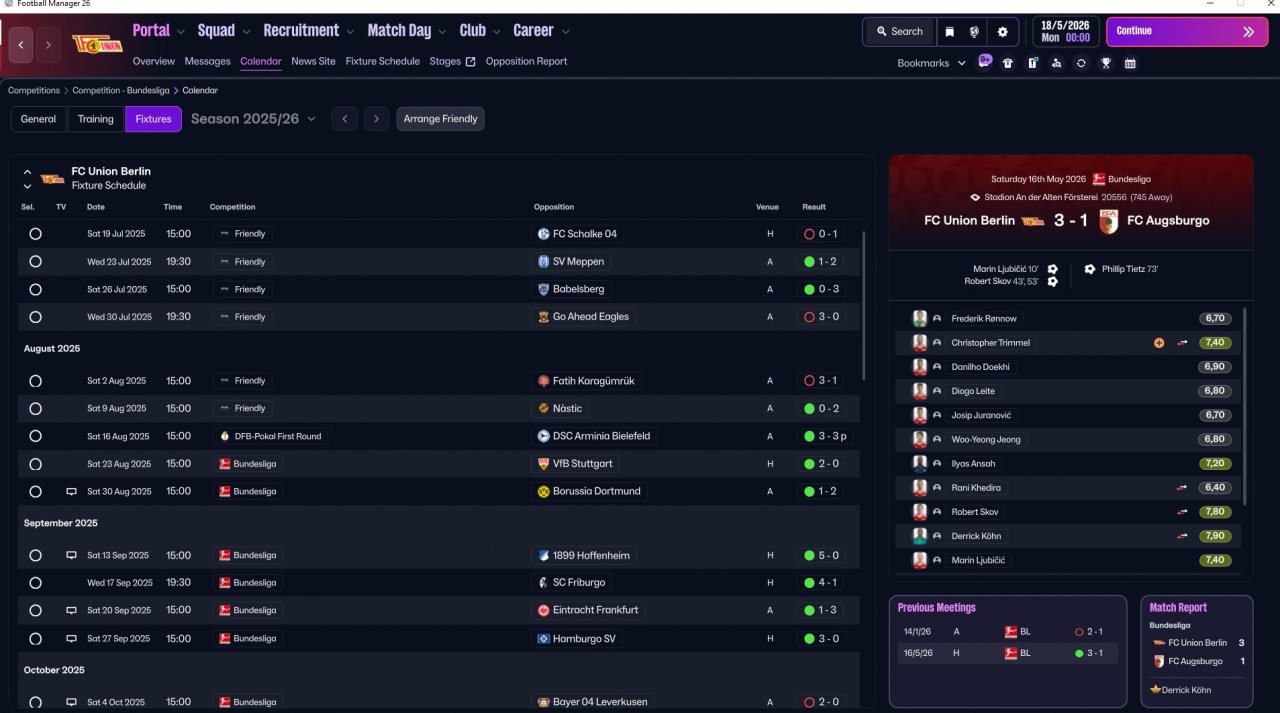Open the Overview submenu item
The width and height of the screenshot is (1280, 713).
153,61
